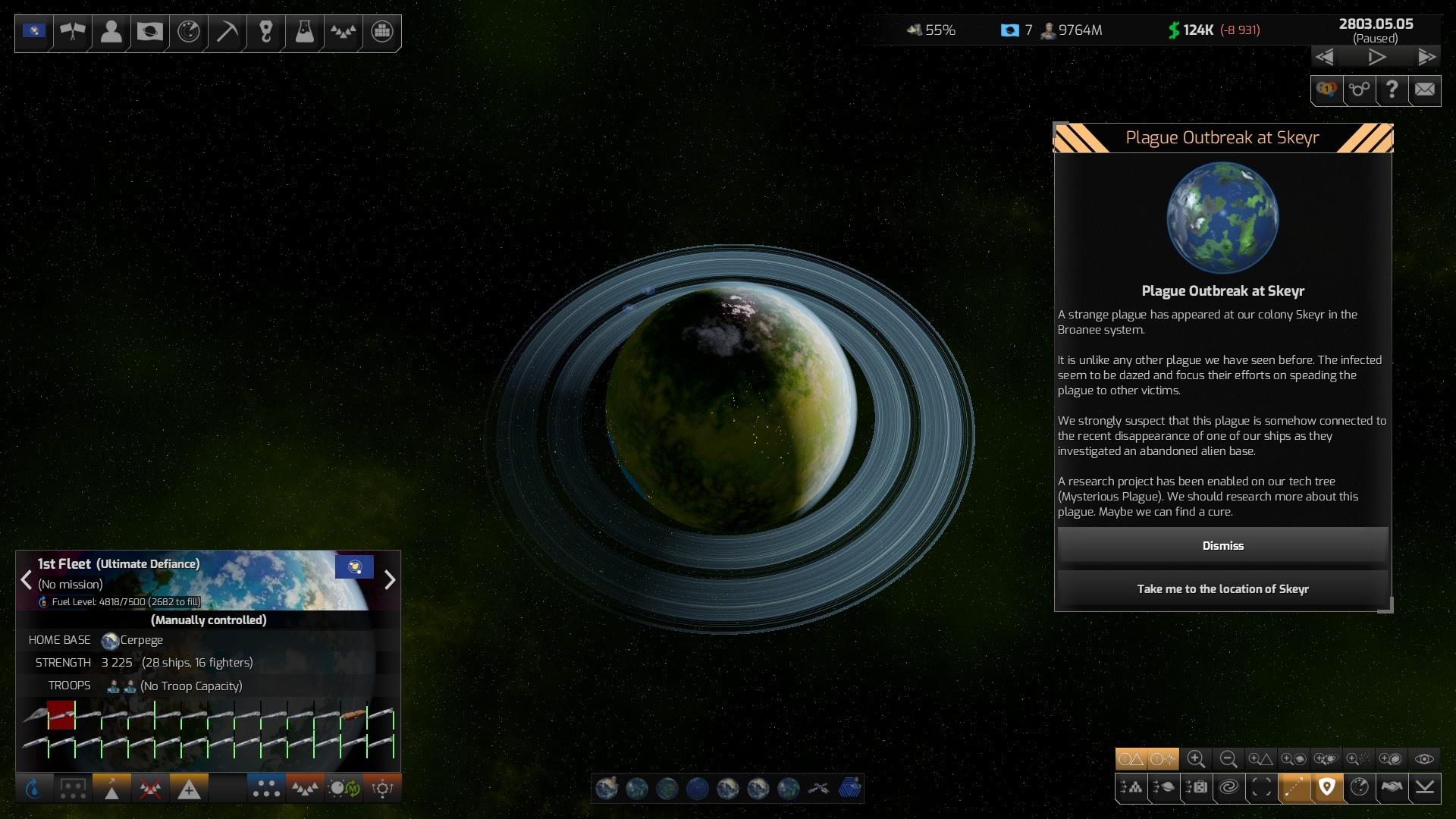Dismiss the plague outbreak message
1456x819 pixels.
coord(1222,546)
